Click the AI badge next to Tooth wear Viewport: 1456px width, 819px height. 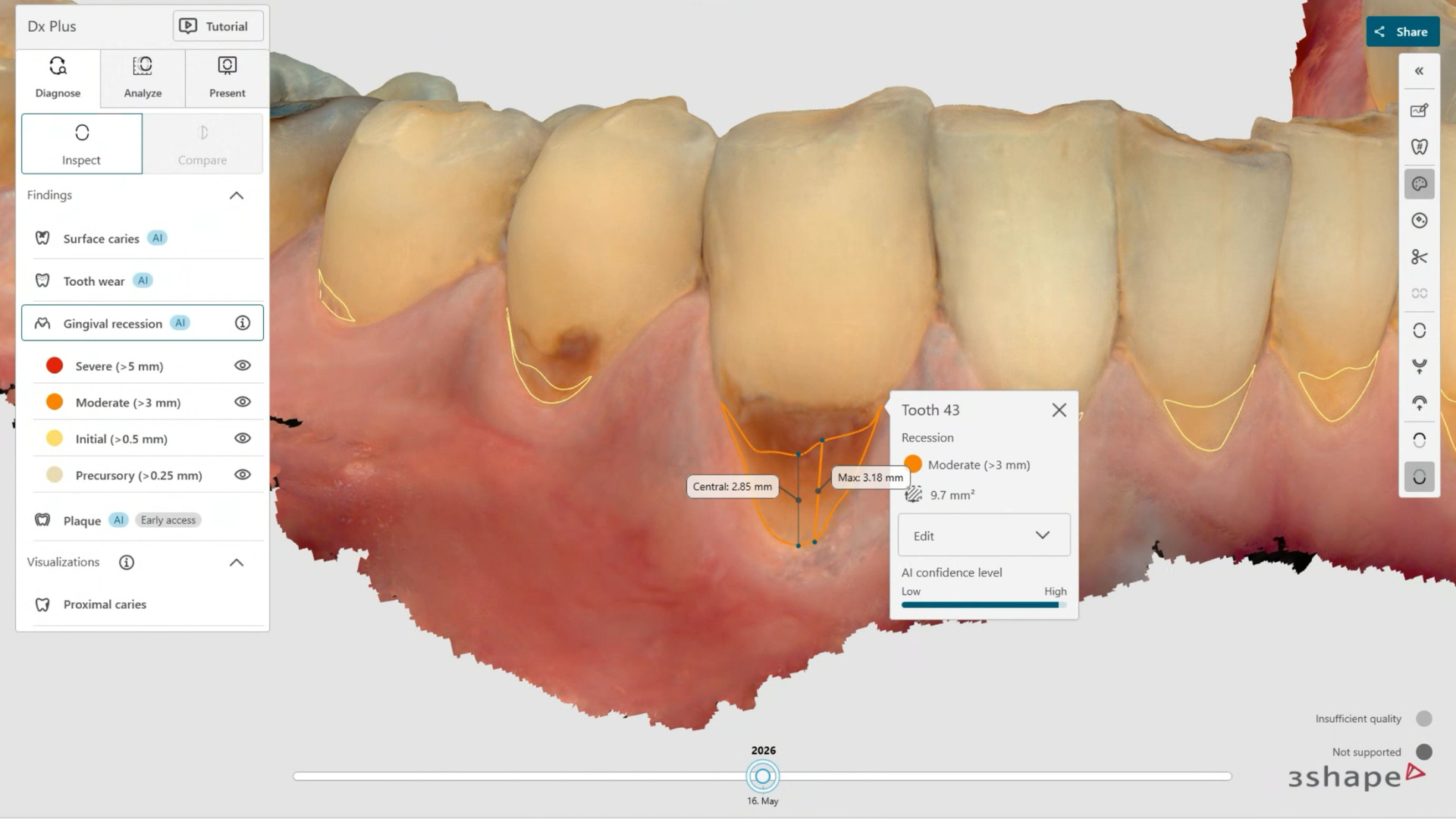pos(143,281)
